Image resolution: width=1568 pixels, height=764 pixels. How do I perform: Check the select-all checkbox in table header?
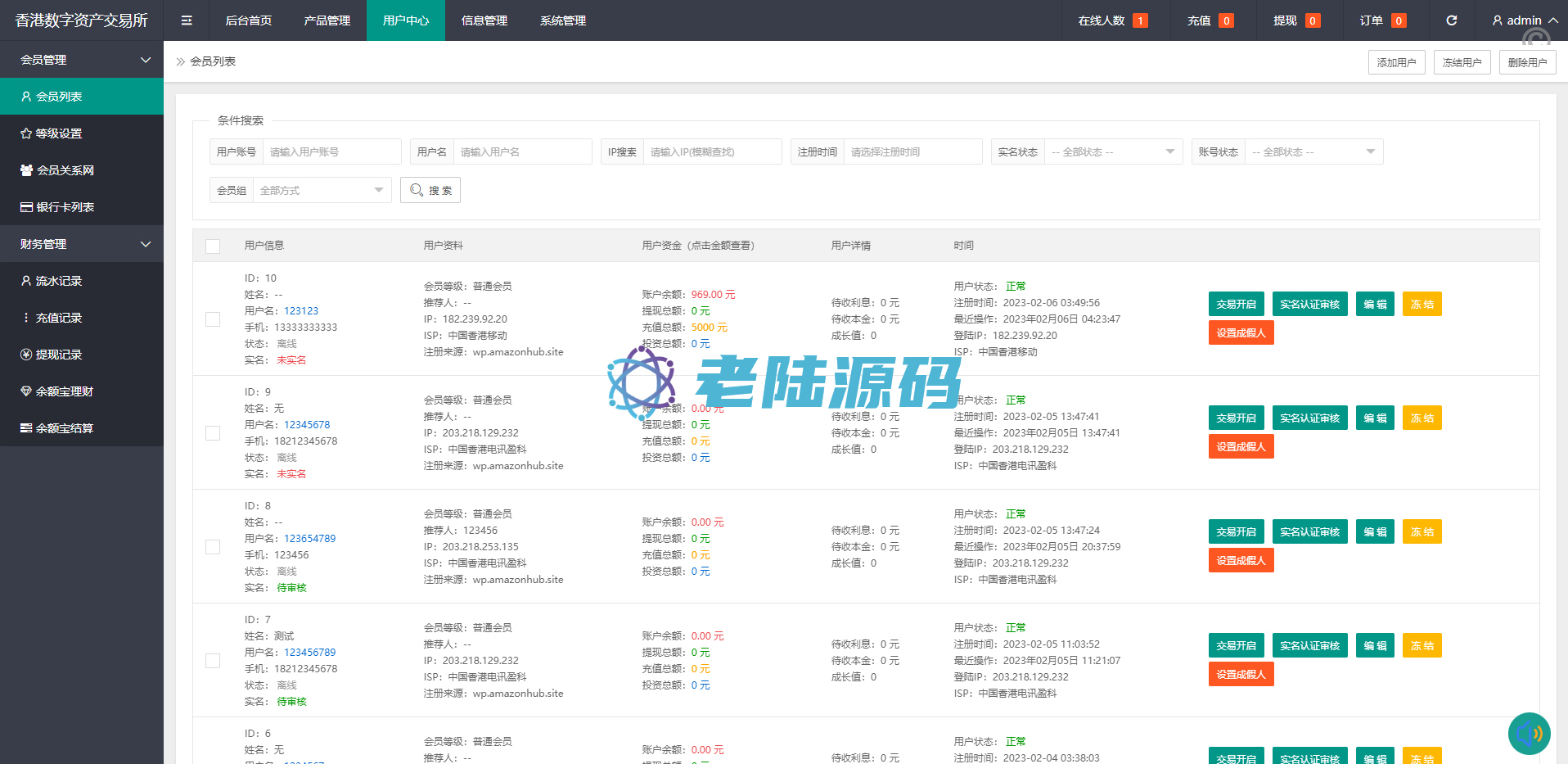[x=213, y=246]
